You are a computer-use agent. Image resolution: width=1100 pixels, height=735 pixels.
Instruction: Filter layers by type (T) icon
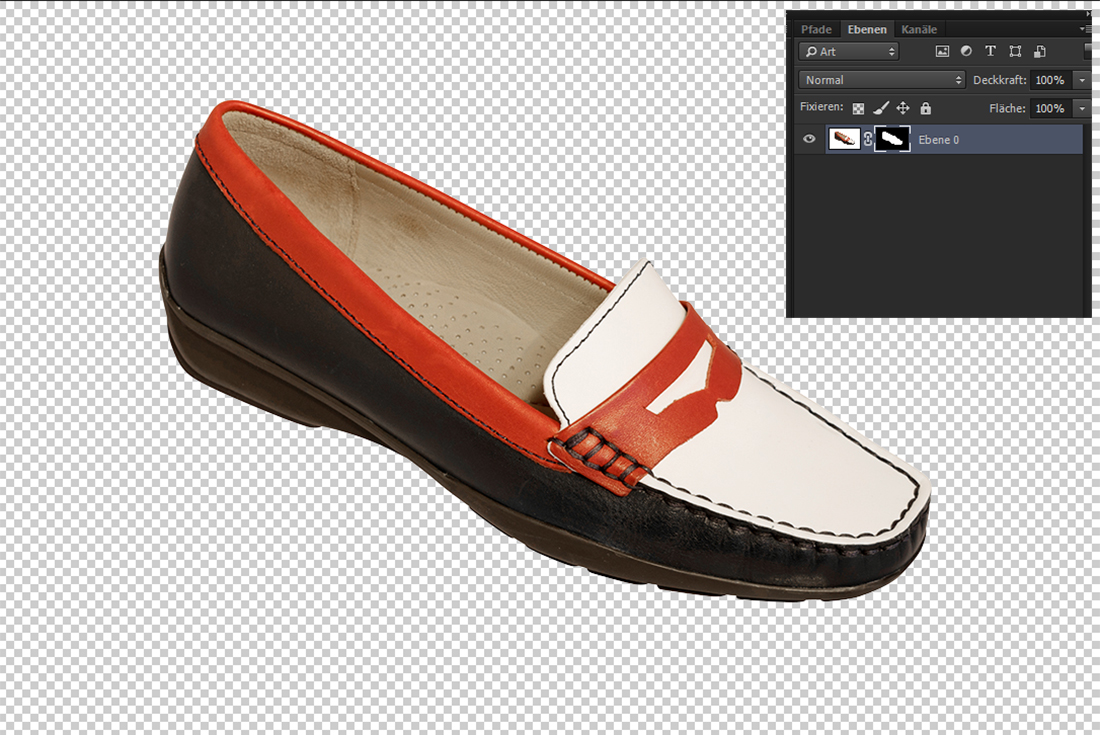point(990,51)
